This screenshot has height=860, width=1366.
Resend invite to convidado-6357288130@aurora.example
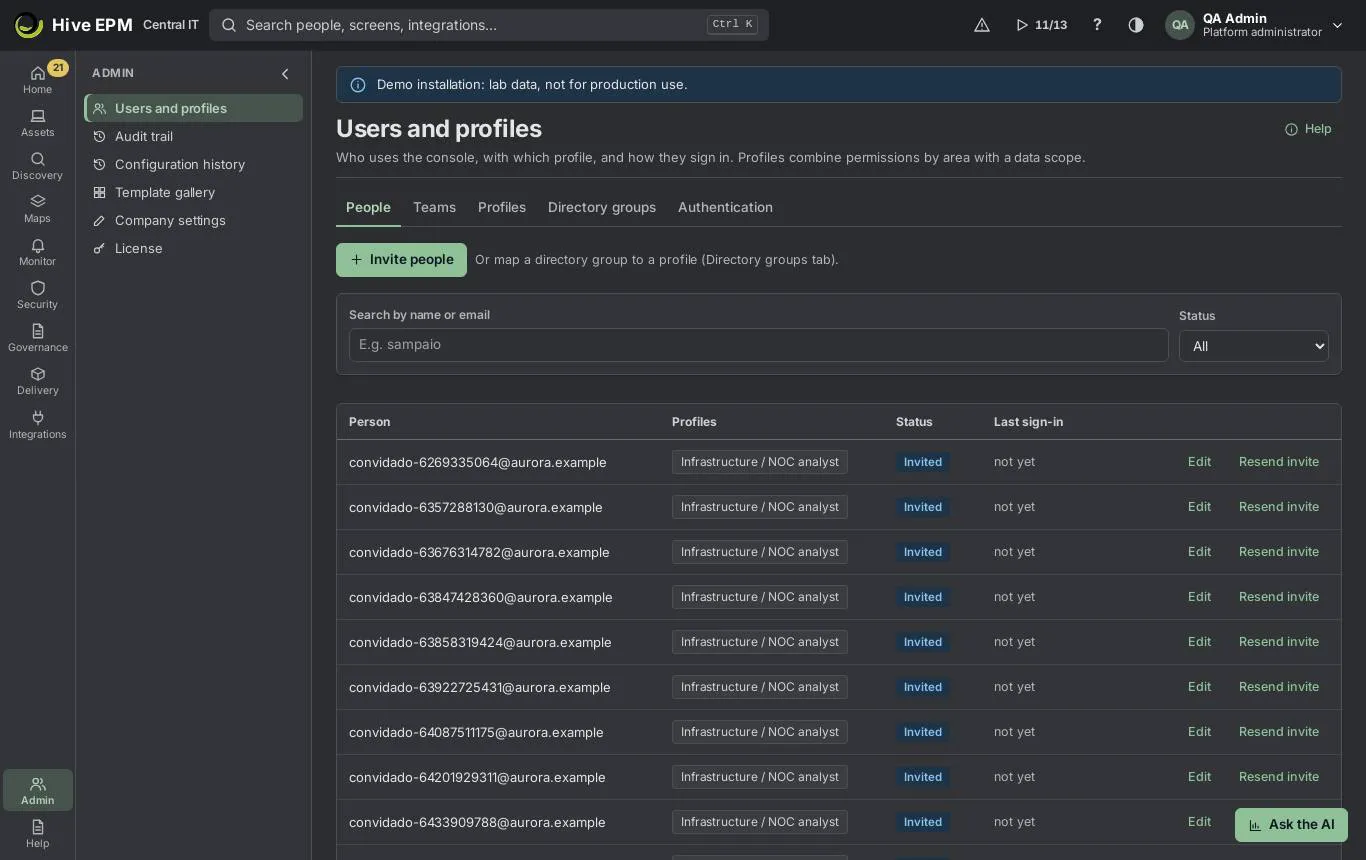click(1279, 507)
